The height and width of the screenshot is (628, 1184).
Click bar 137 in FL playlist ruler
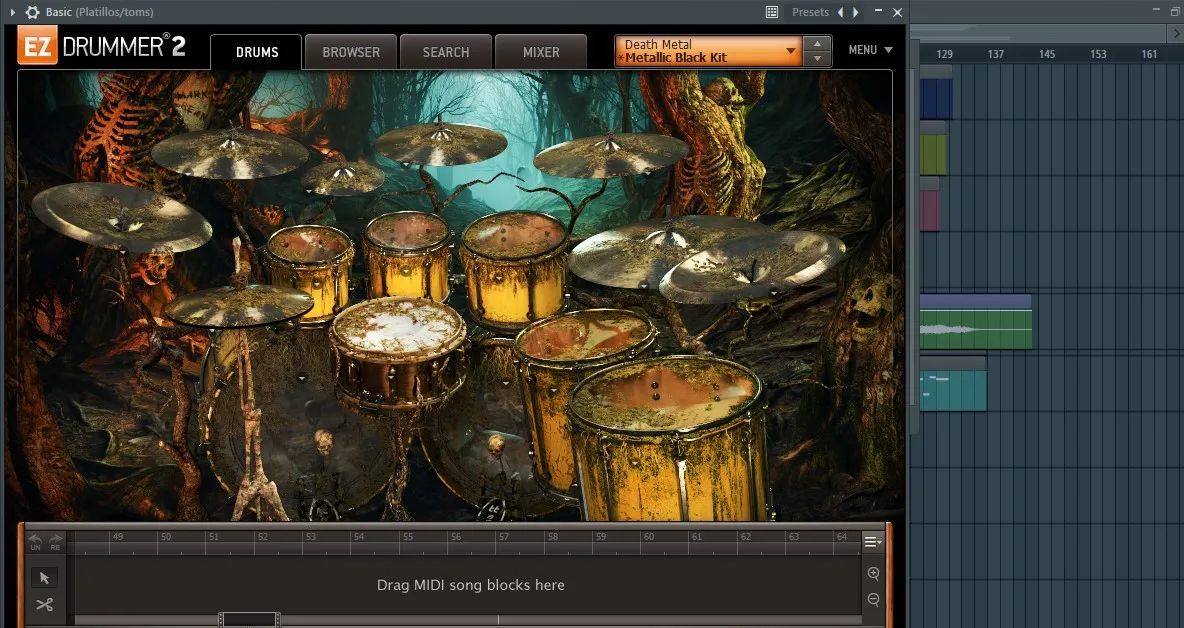point(996,54)
